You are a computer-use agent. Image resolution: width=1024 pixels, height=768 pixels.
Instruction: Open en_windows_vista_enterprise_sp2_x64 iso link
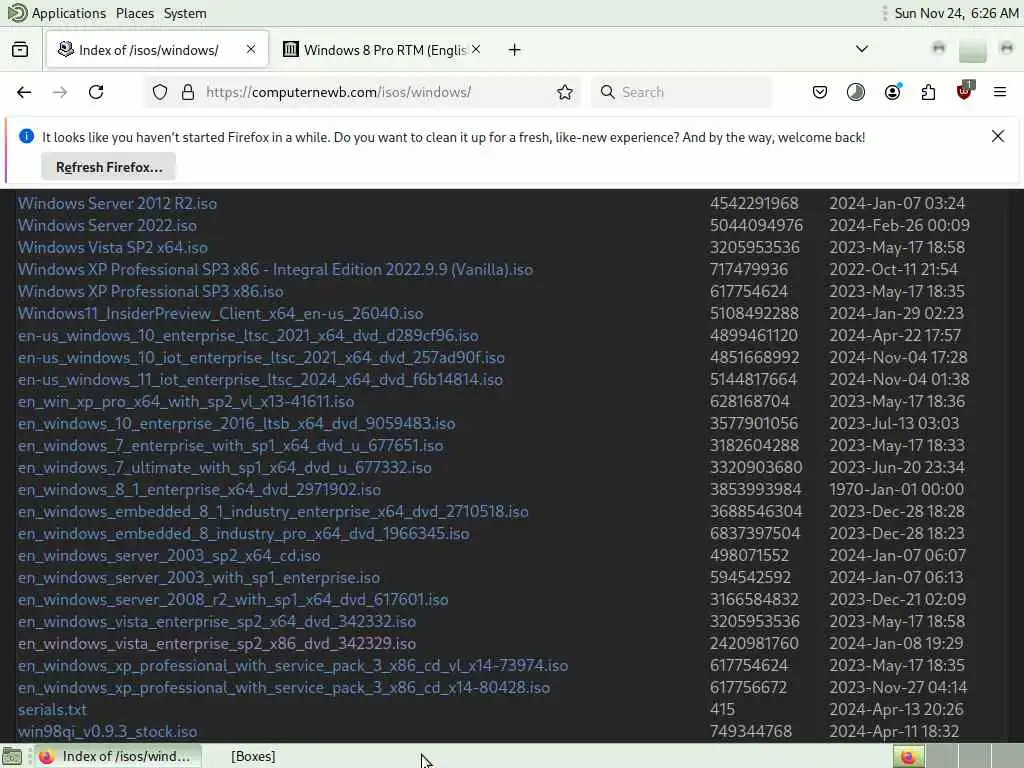(x=217, y=622)
